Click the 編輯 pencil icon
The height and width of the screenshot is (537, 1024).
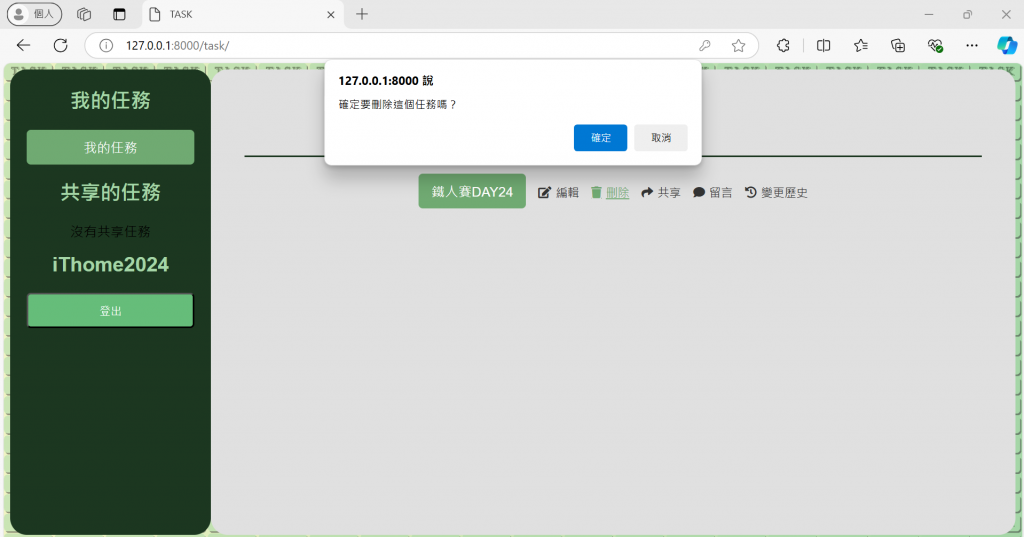coord(544,192)
